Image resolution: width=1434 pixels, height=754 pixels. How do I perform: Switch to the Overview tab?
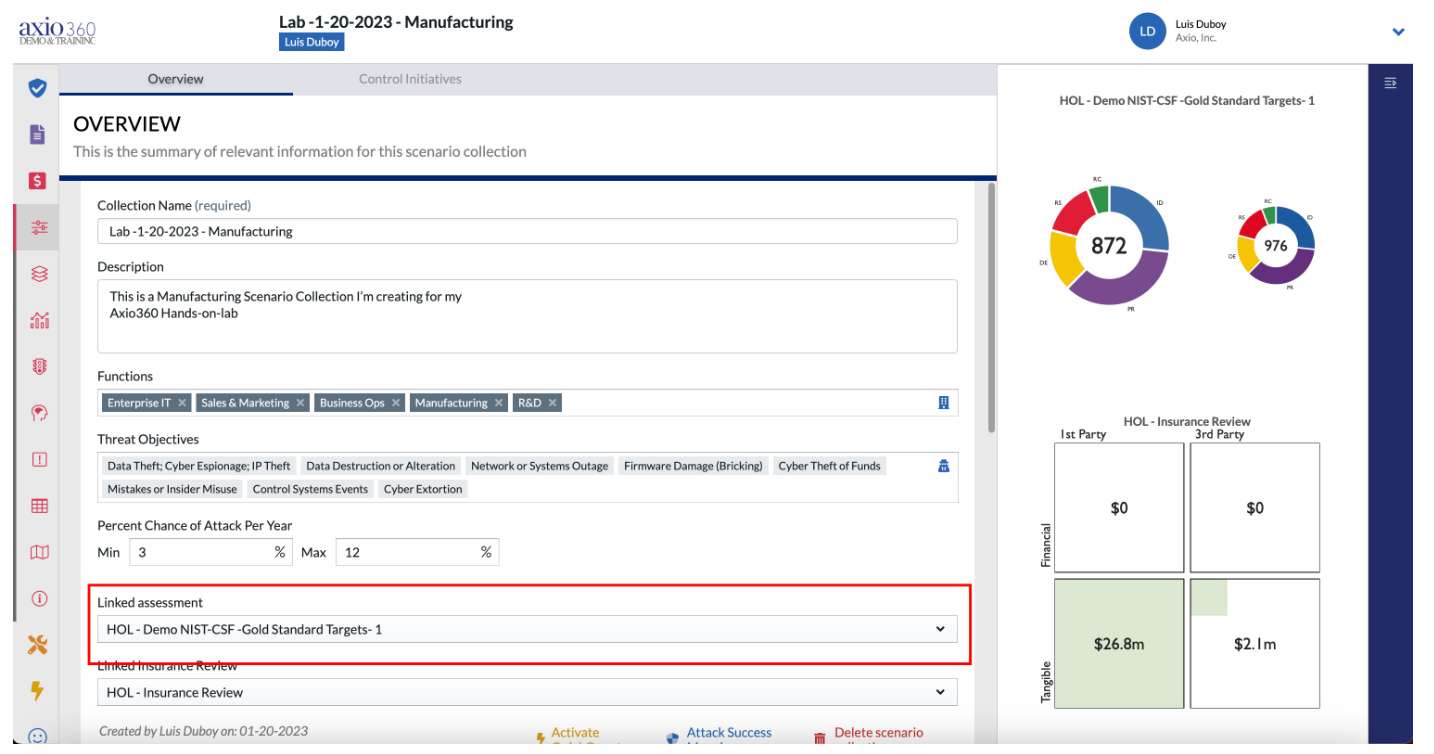(176, 79)
